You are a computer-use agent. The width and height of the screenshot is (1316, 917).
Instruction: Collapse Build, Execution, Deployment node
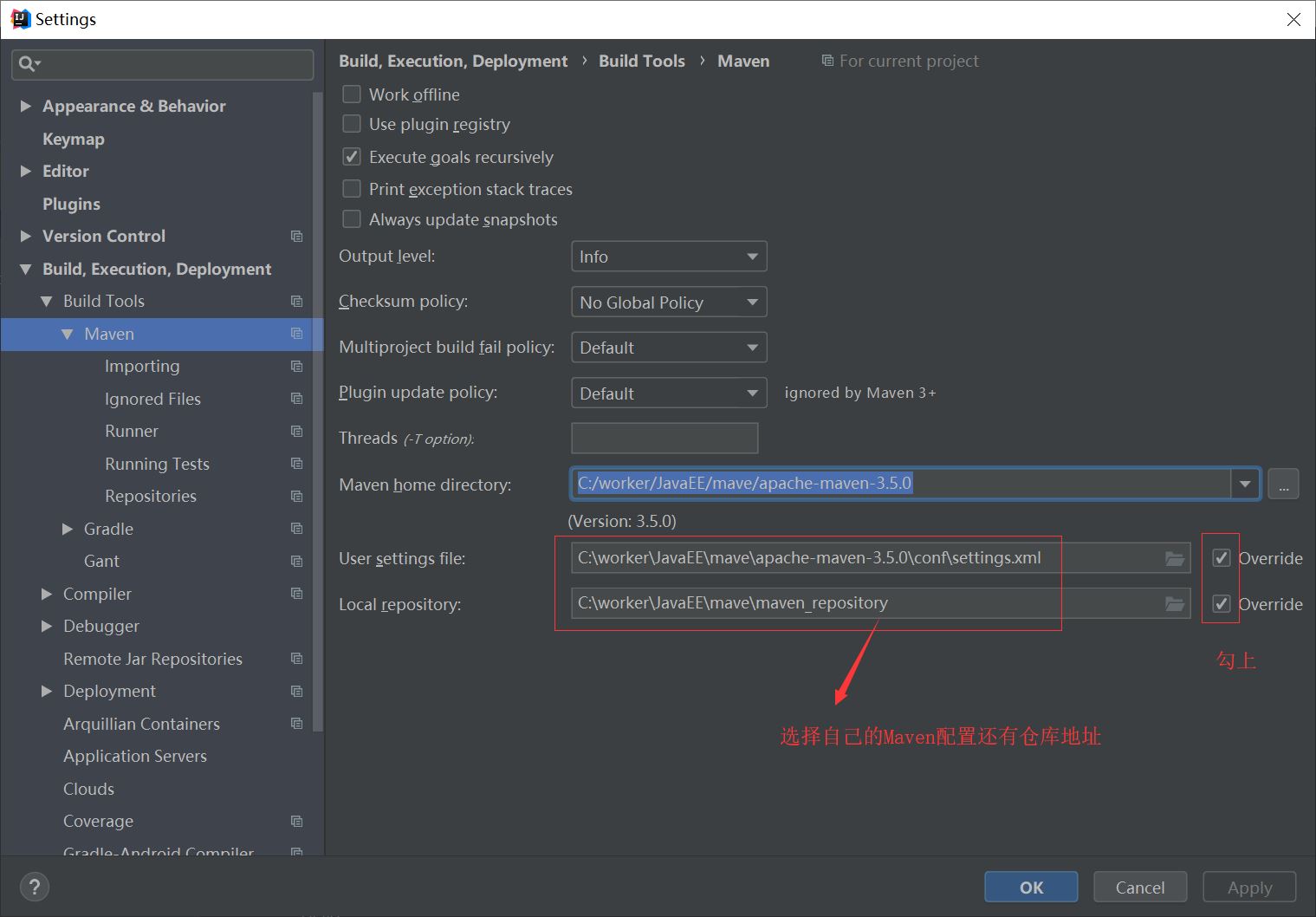click(26, 269)
